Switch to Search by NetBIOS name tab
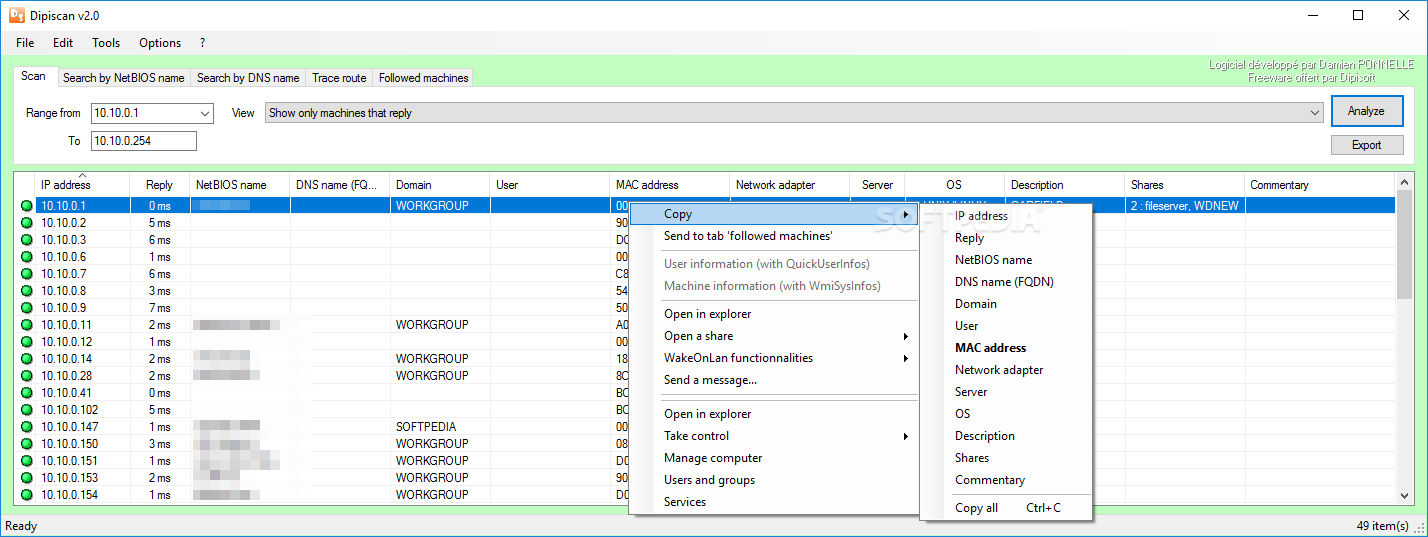Viewport: 1428px width, 537px height. (124, 78)
